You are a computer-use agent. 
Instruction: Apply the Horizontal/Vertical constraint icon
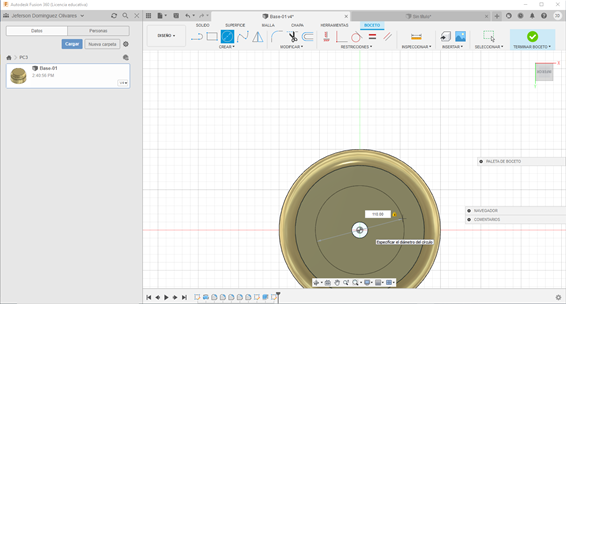tap(326, 37)
